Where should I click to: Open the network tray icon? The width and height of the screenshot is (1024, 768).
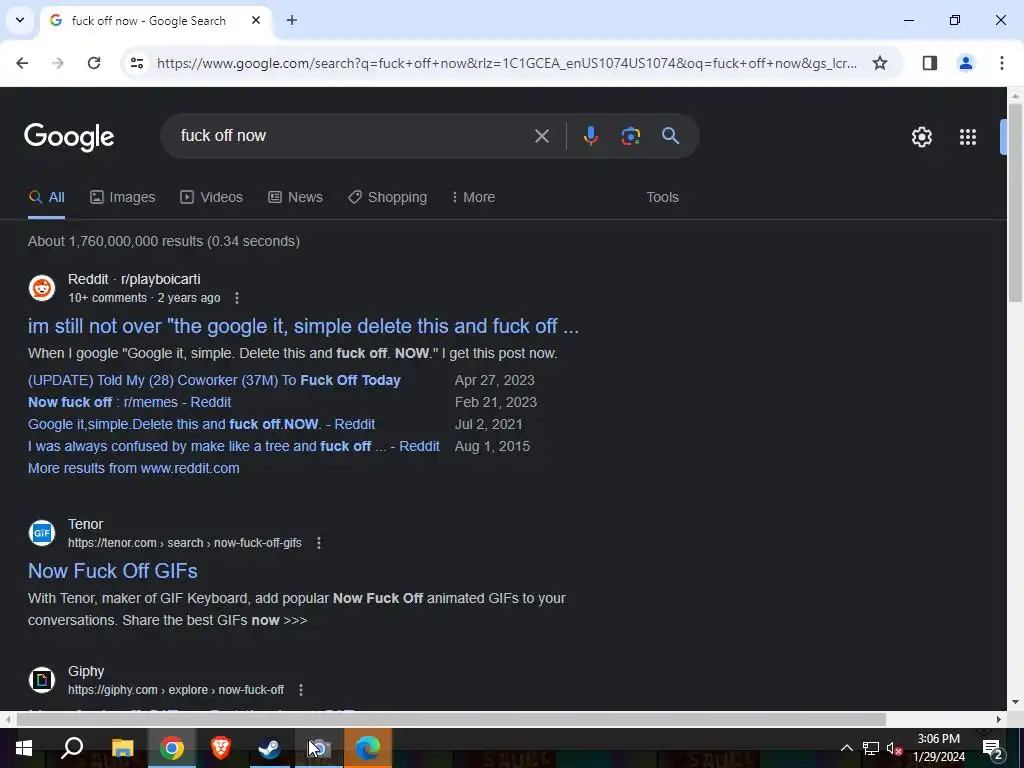click(871, 748)
